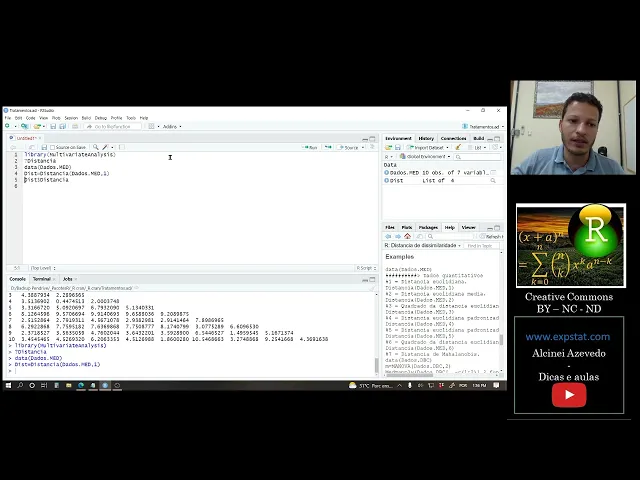640x480 pixels.
Task: Switch to the Files tab
Action: (x=390, y=227)
